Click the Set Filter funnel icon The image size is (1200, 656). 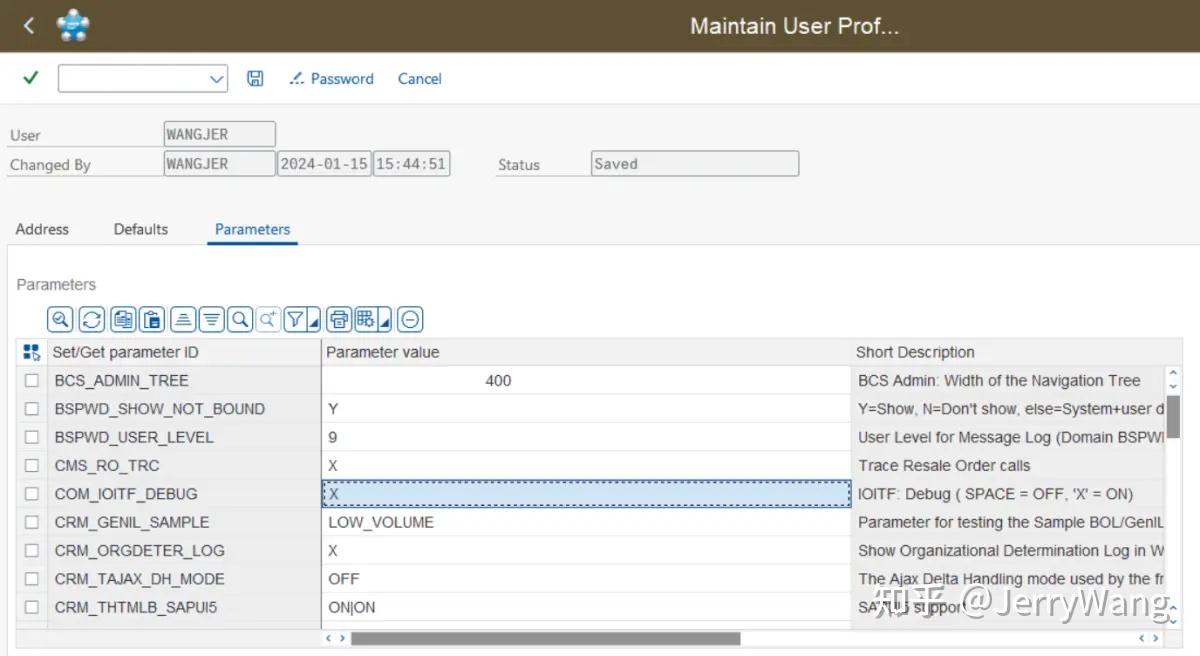[295, 319]
